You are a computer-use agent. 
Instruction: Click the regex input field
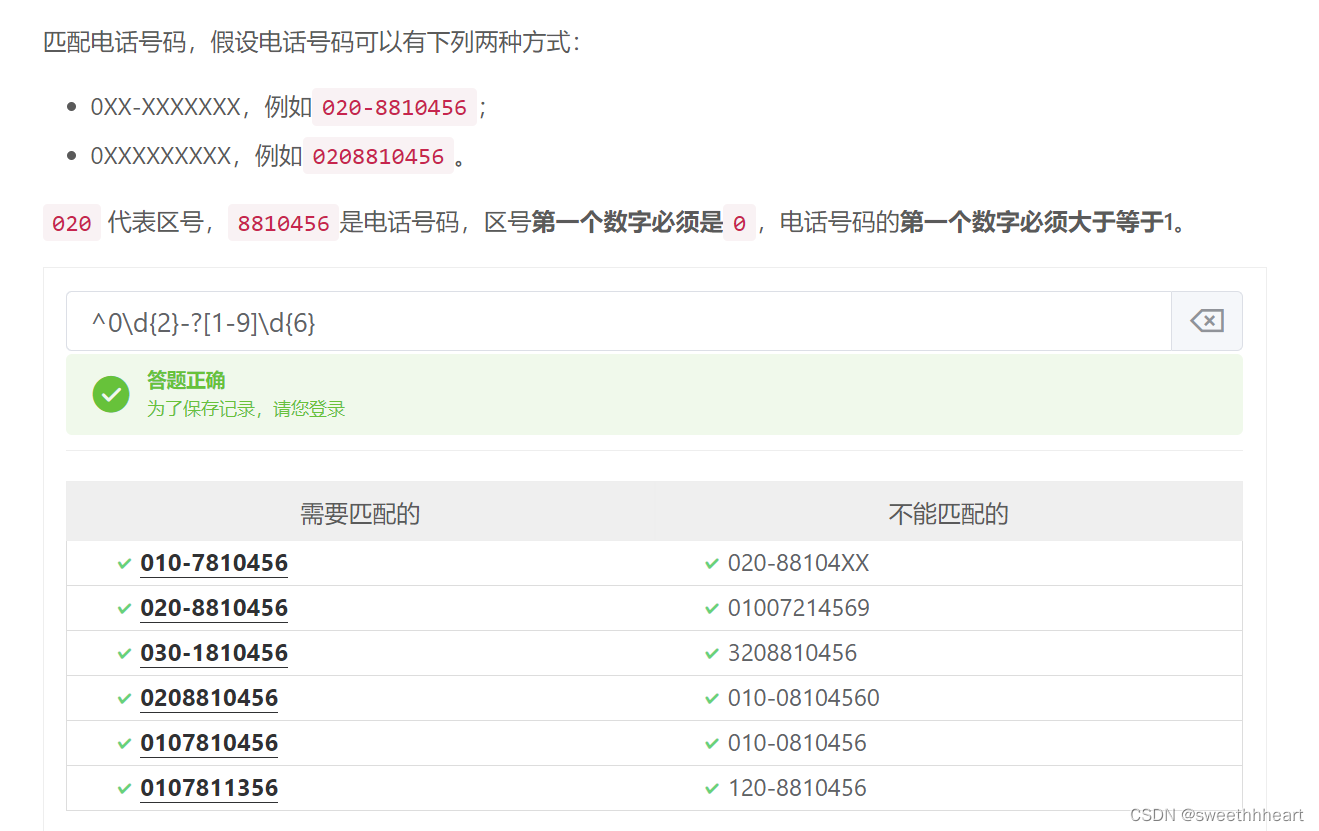point(619,321)
